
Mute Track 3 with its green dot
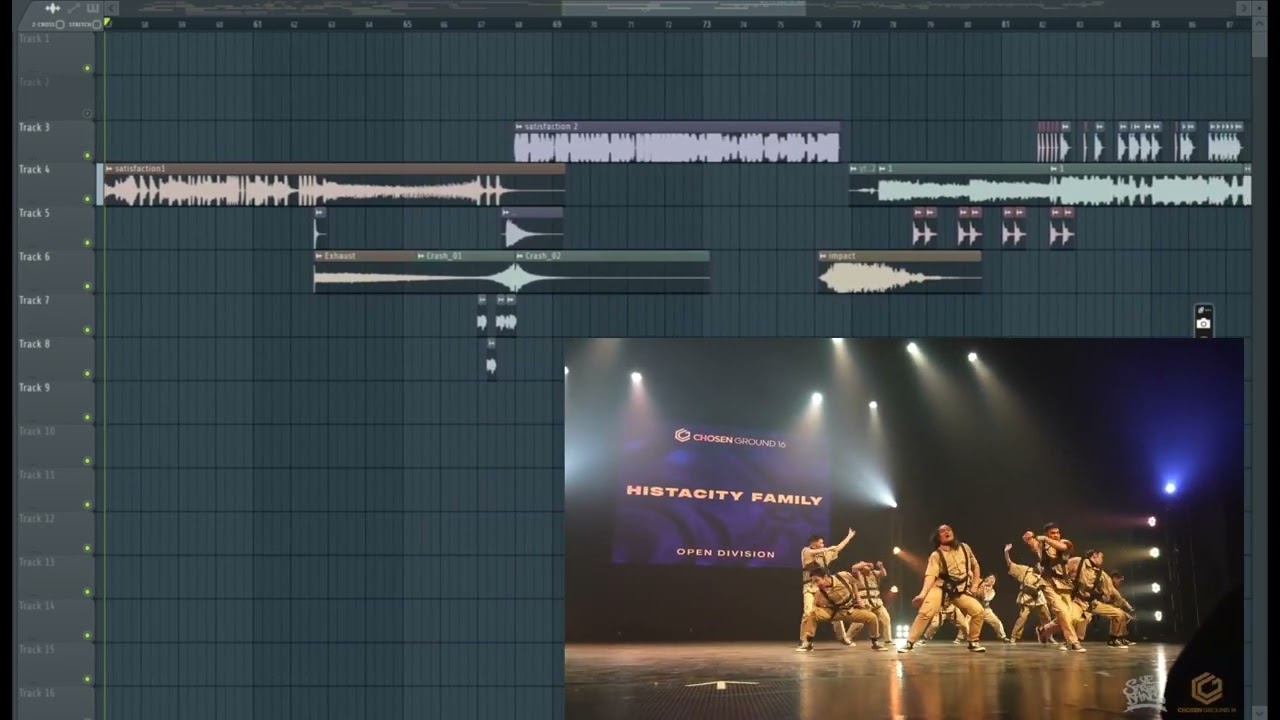point(87,155)
